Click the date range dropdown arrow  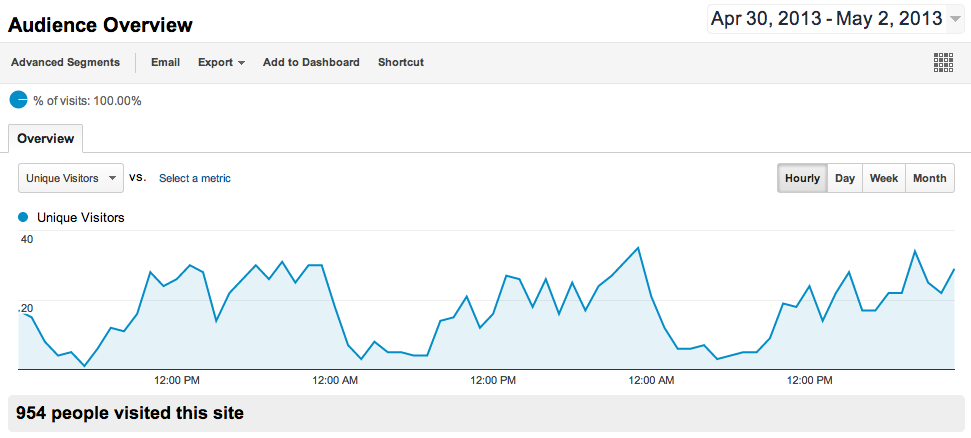pos(954,20)
